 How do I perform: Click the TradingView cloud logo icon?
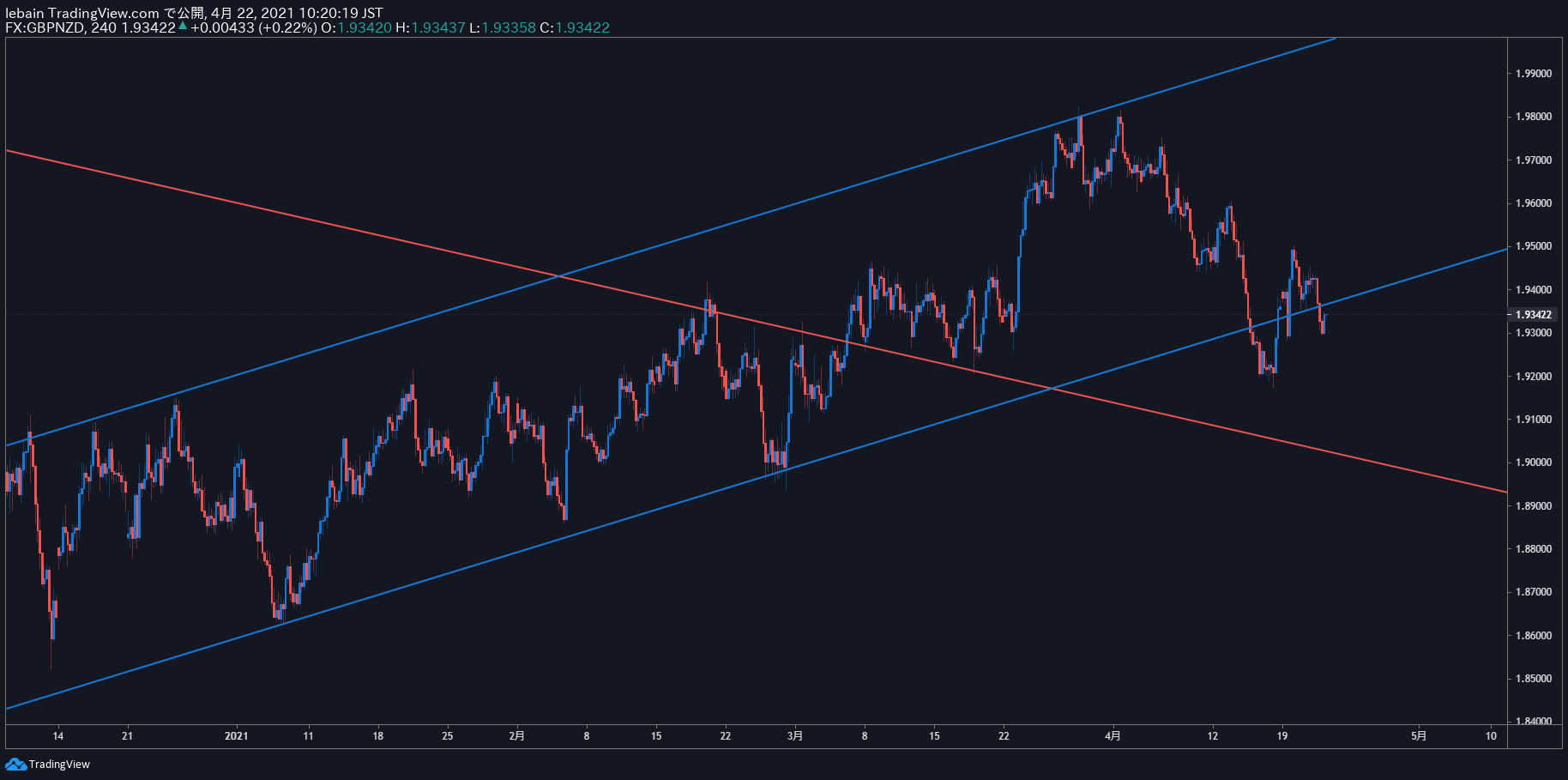15,764
